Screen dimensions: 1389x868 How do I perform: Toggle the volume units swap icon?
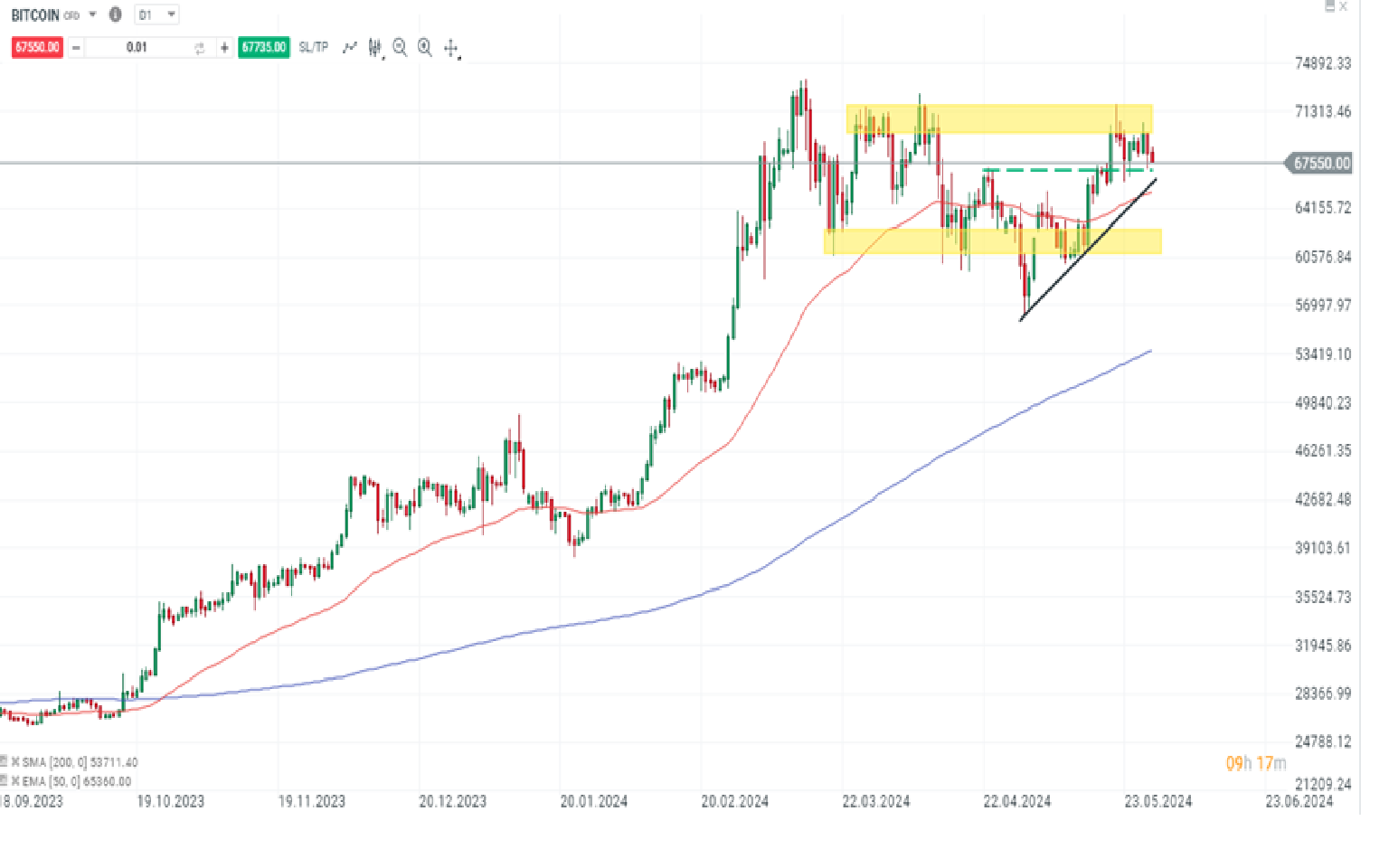pos(200,48)
